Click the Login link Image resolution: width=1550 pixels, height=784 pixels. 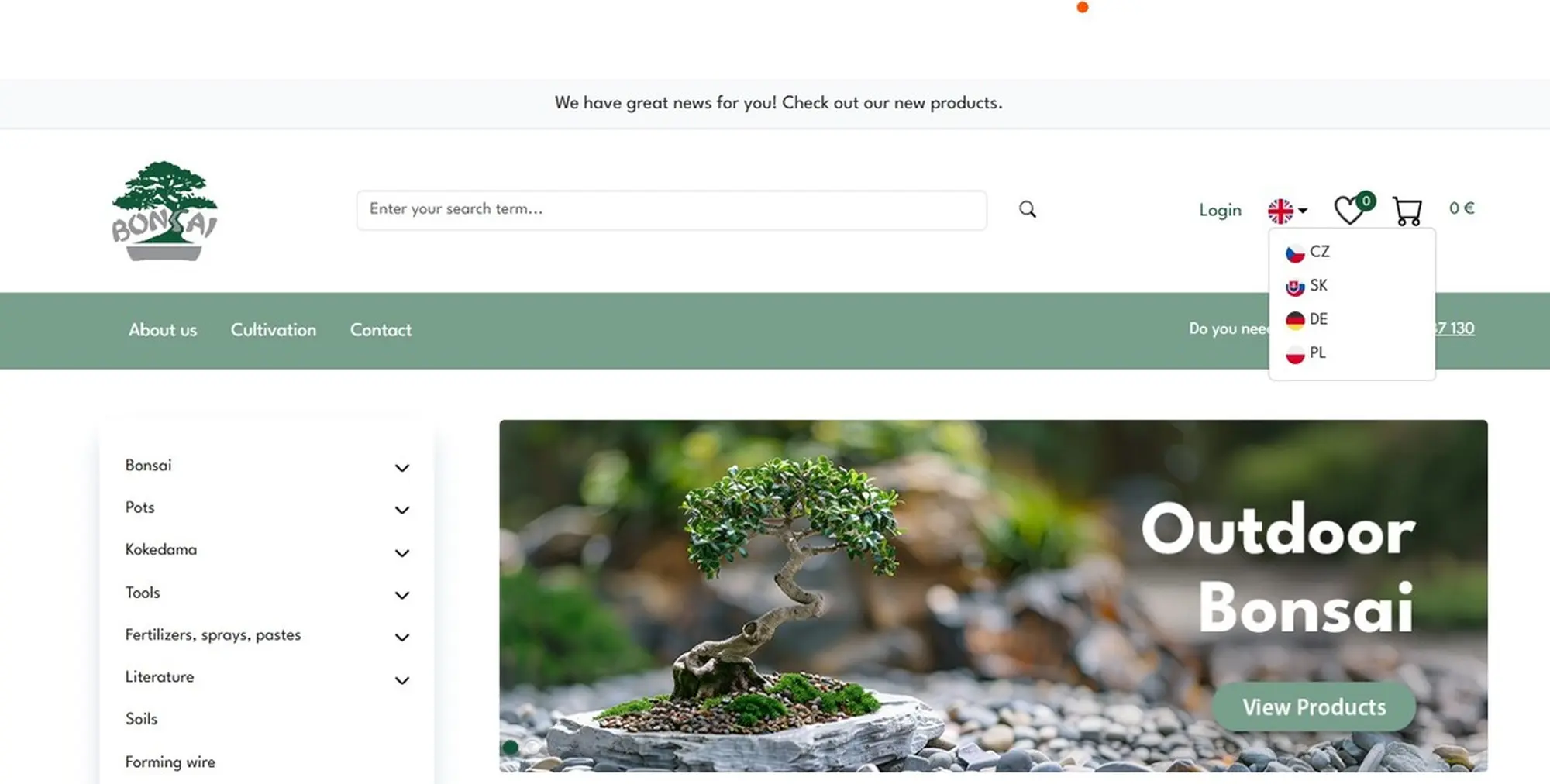pyautogui.click(x=1220, y=211)
